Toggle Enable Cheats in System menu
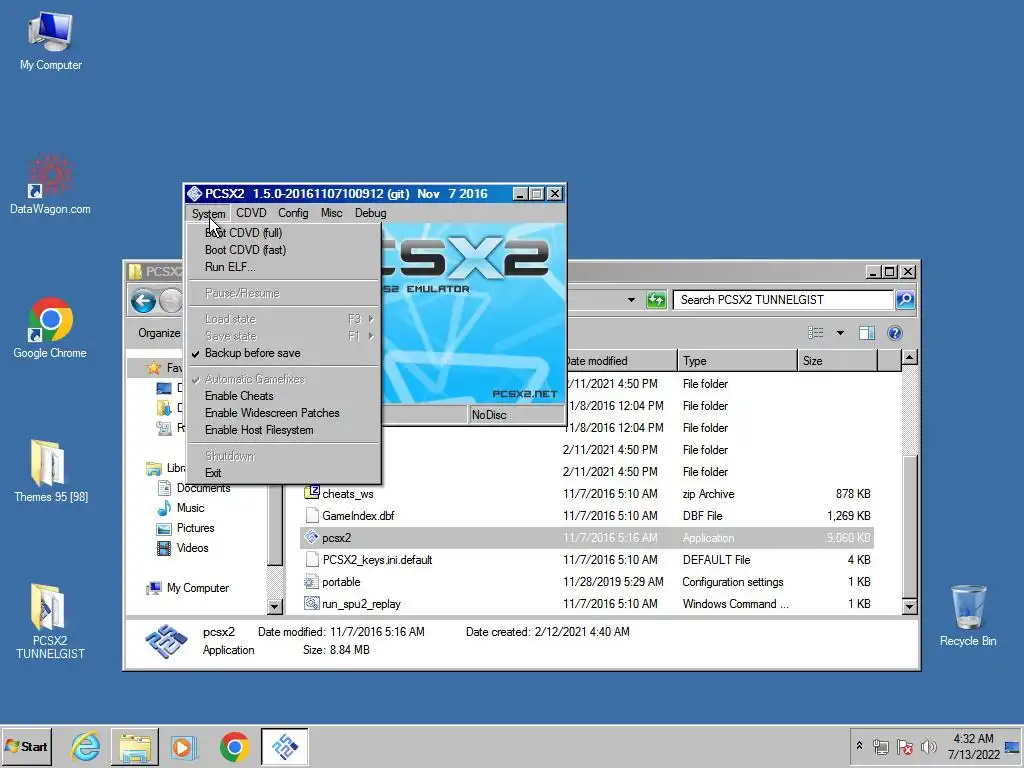The width and height of the screenshot is (1024, 768). tap(283, 396)
